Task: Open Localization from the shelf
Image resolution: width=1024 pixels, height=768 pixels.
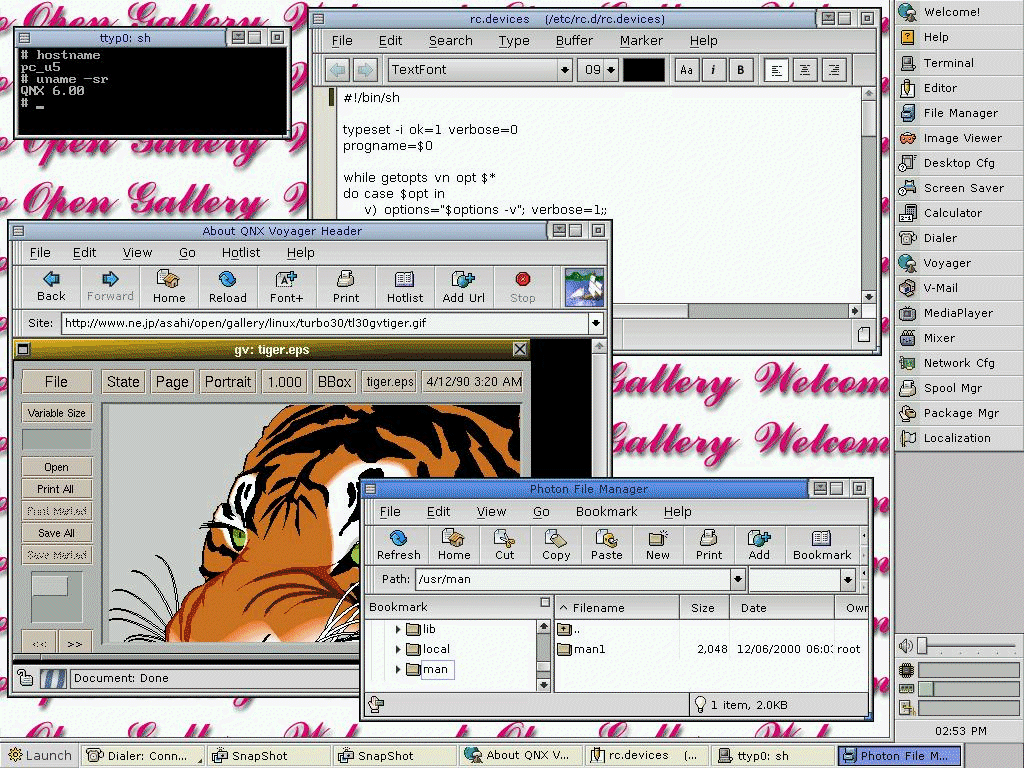Action: (959, 438)
